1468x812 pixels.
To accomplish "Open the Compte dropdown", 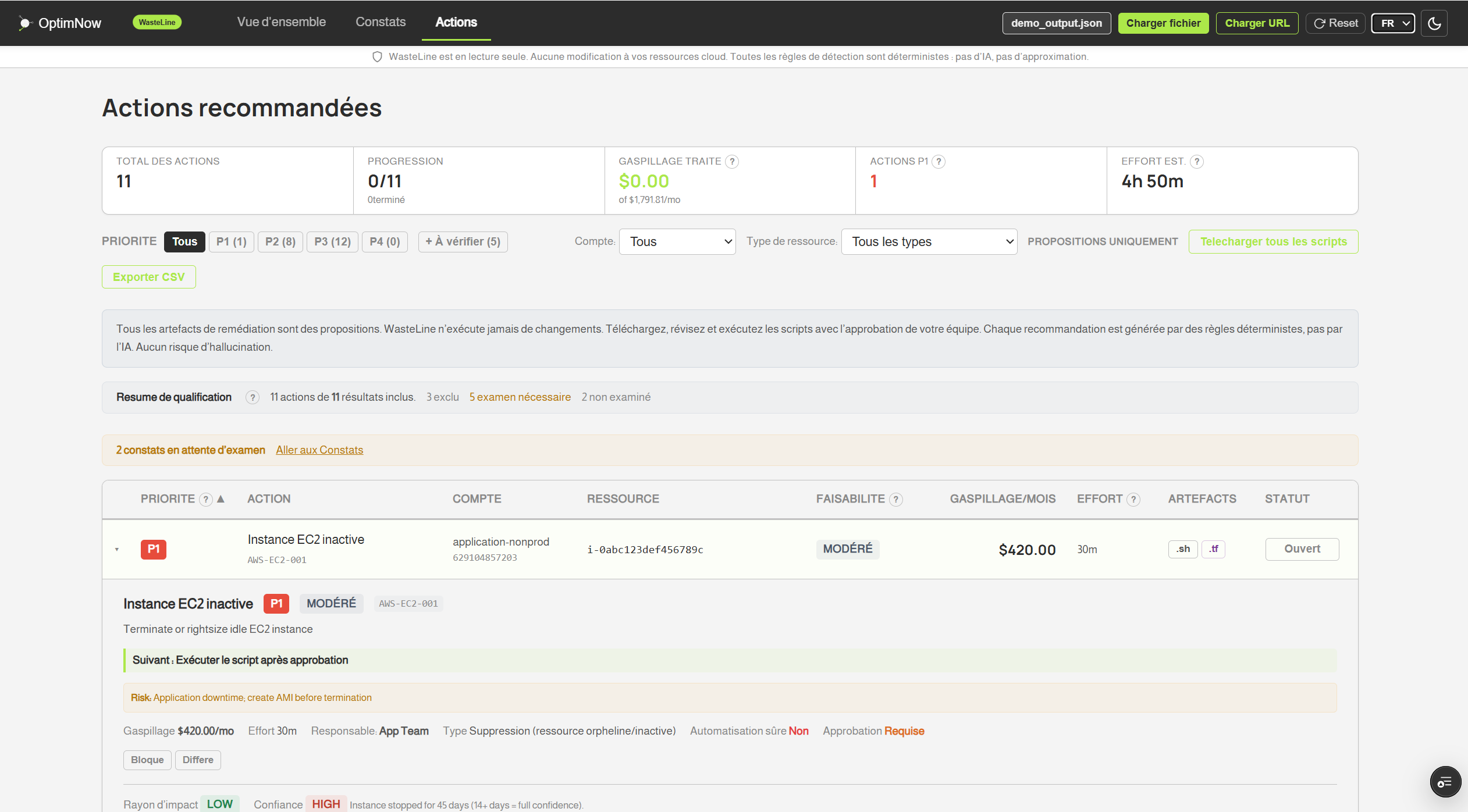I will coord(677,241).
